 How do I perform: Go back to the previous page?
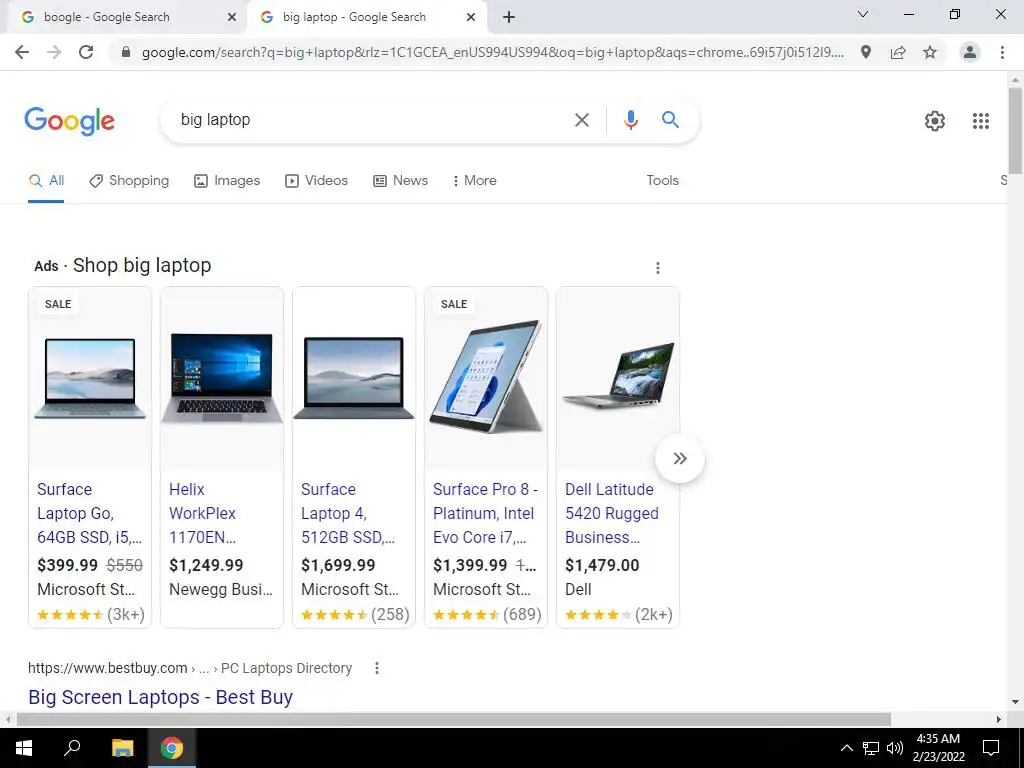(x=22, y=52)
